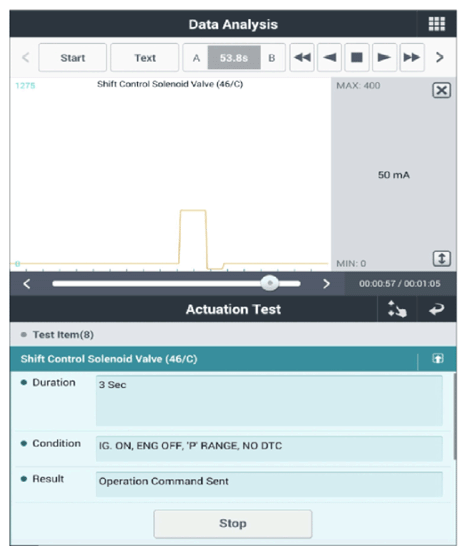
Task: Switch to Text view
Action: 145,58
